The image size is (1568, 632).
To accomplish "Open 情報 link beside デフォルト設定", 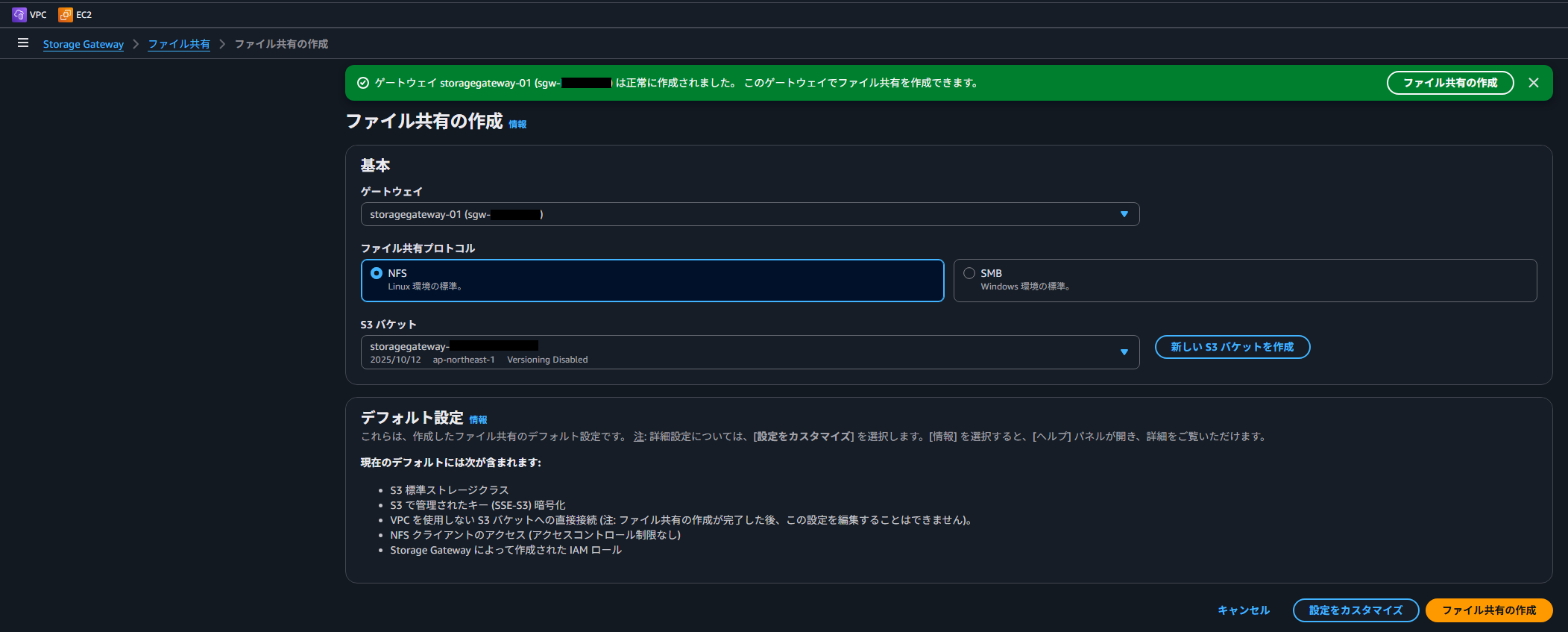I will [478, 420].
